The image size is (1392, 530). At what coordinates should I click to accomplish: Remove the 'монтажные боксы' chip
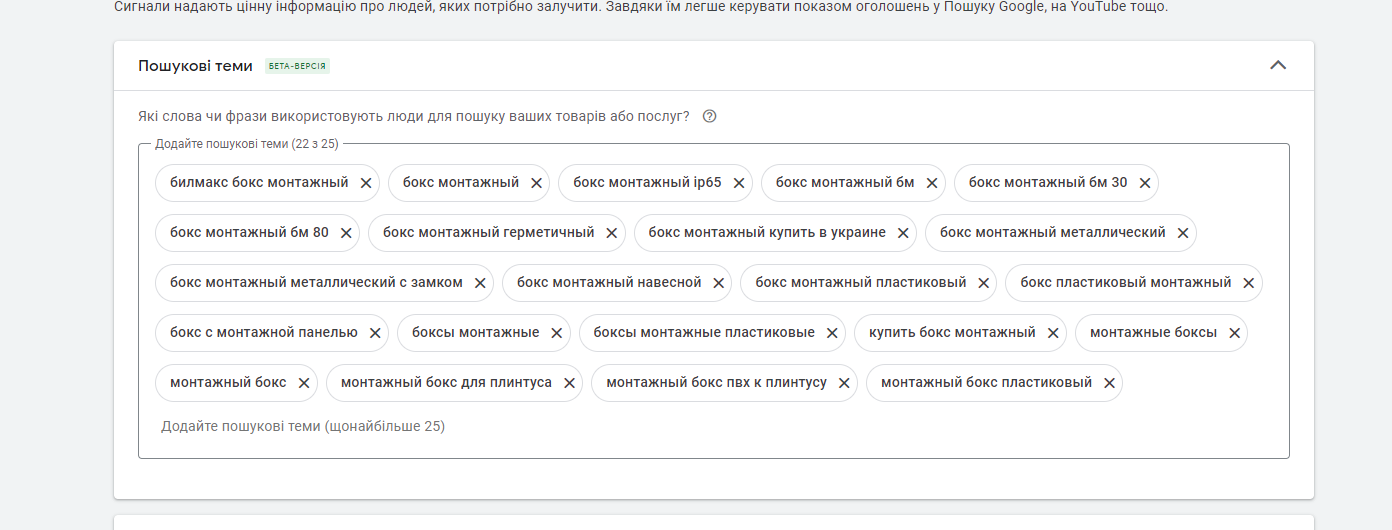[1234, 333]
